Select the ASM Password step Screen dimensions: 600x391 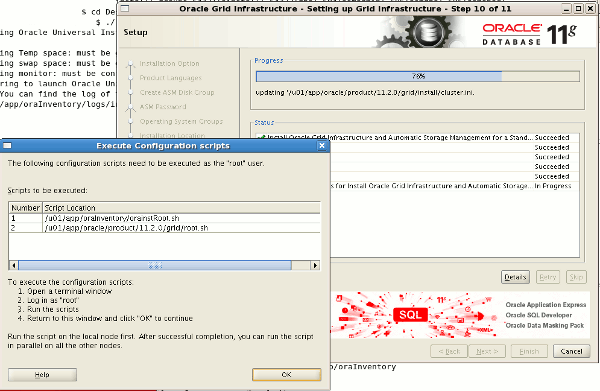[163, 107]
